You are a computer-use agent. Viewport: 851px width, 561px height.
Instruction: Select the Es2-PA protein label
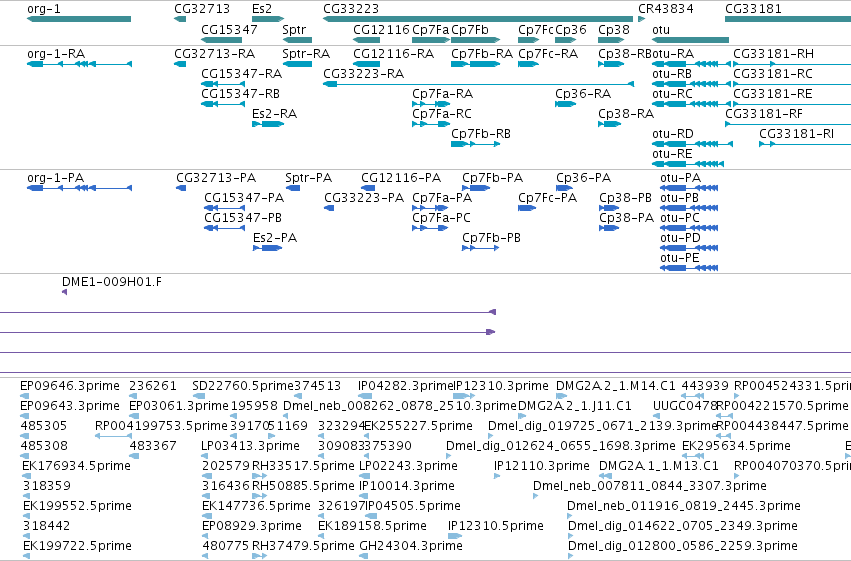coord(275,238)
